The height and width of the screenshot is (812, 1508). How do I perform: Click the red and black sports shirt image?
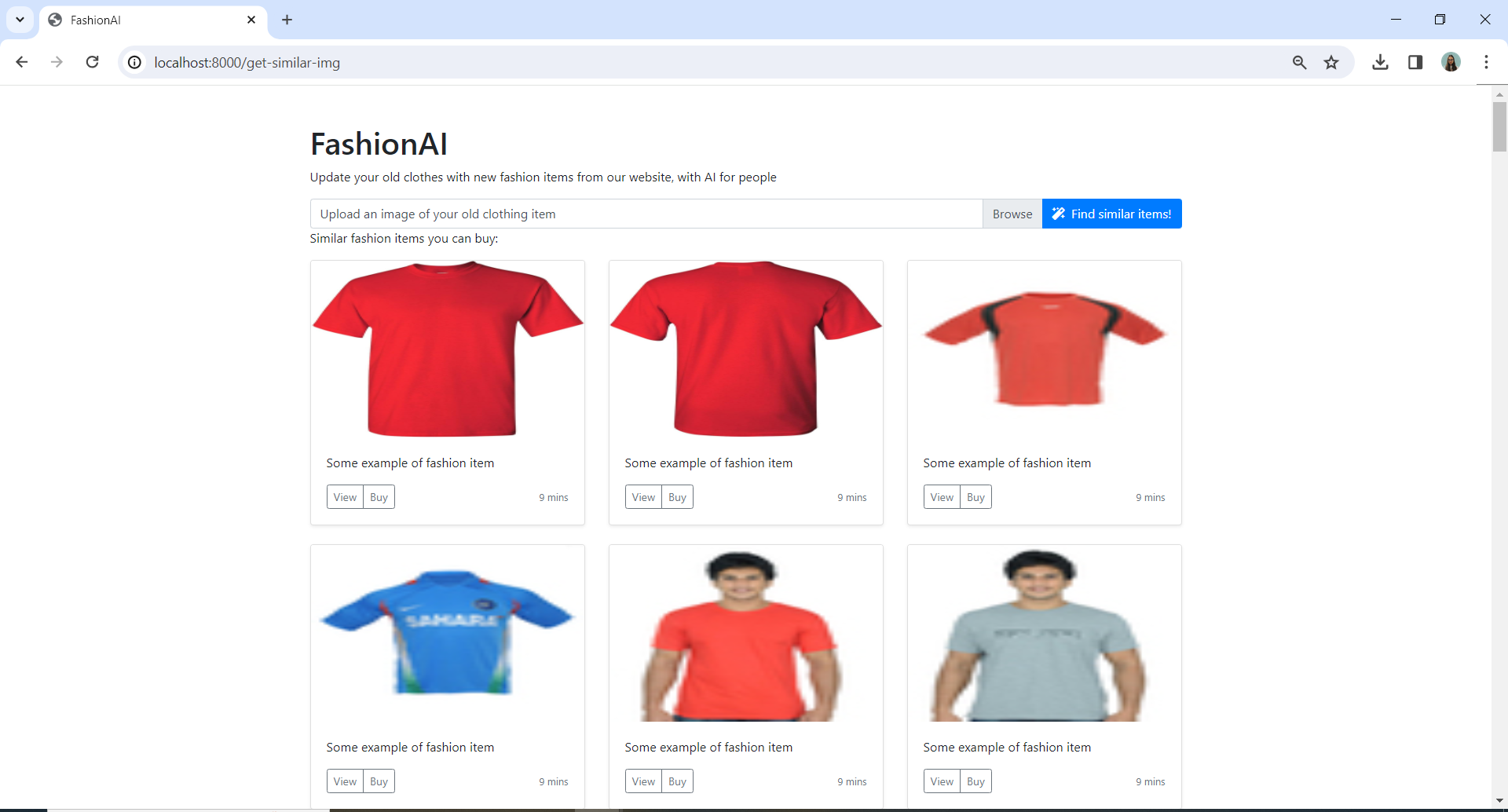tap(1045, 349)
